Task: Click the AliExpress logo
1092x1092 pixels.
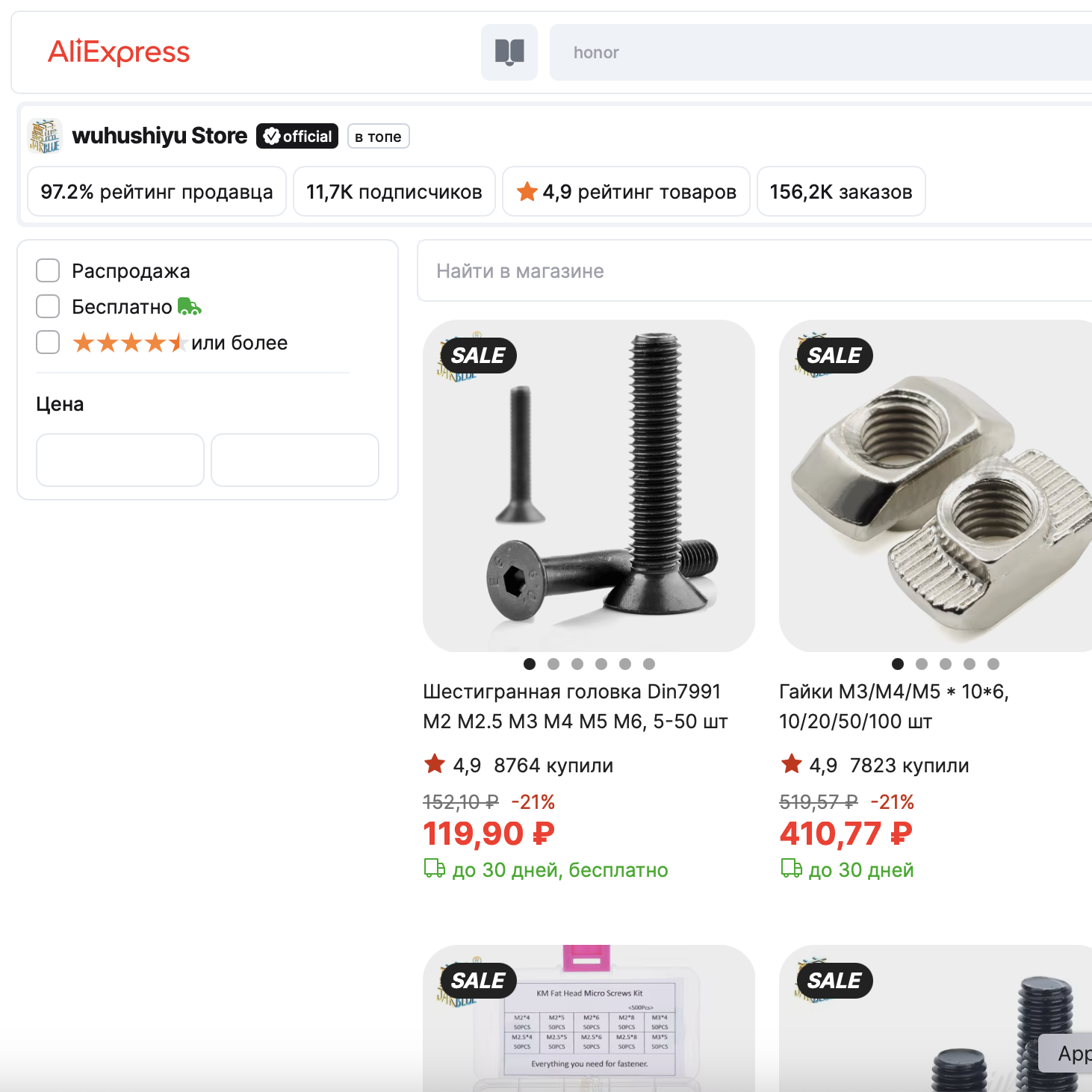Action: 119,52
